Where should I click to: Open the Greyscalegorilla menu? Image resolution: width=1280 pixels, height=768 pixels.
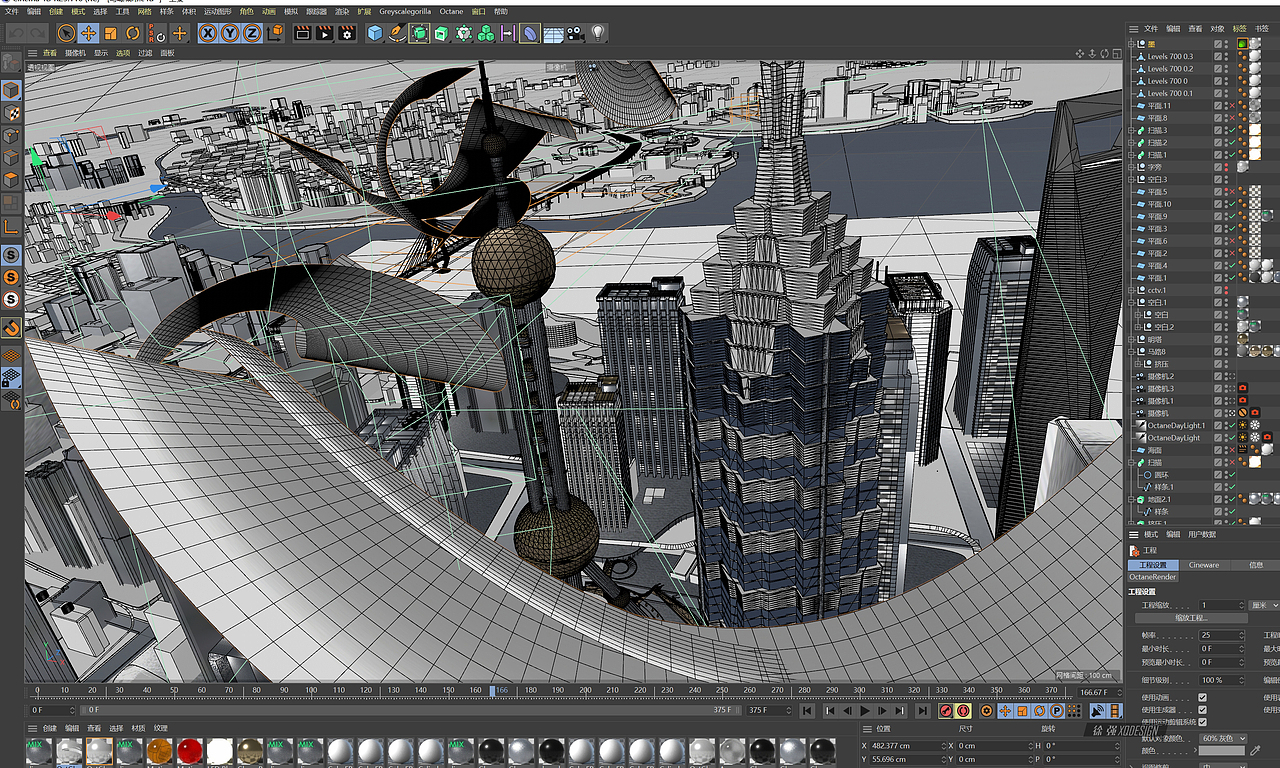404,12
